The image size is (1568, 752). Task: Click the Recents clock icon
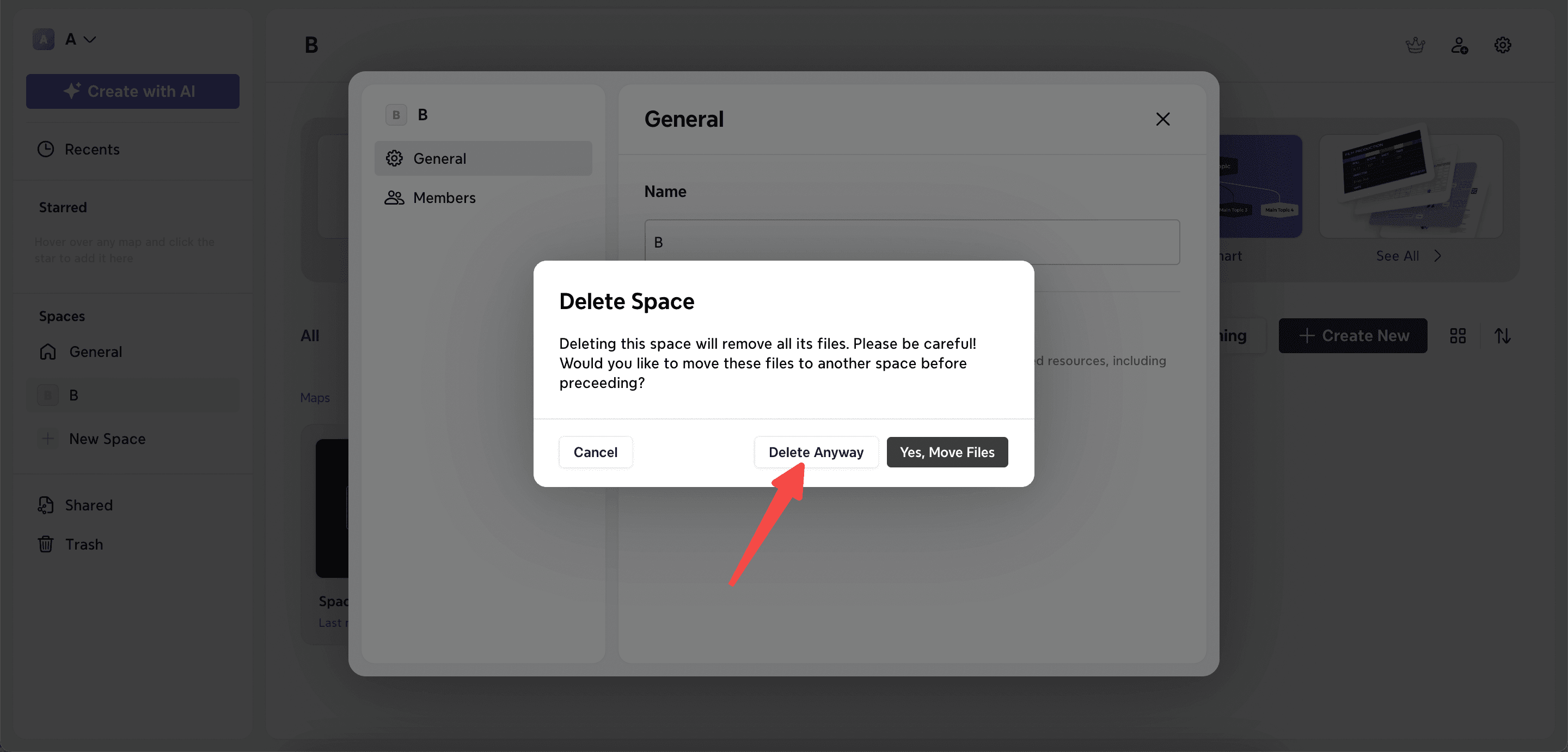46,149
